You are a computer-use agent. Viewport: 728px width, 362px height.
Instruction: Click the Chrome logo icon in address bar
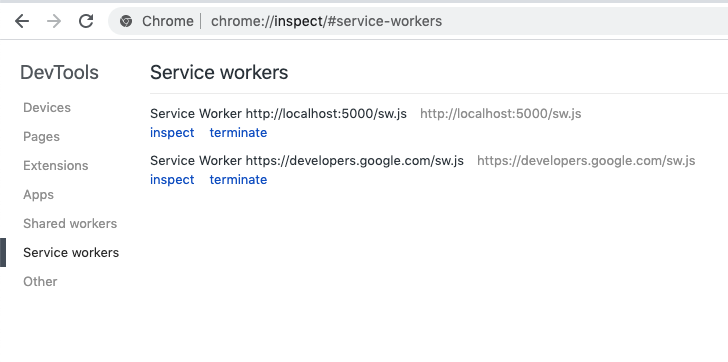(x=126, y=21)
